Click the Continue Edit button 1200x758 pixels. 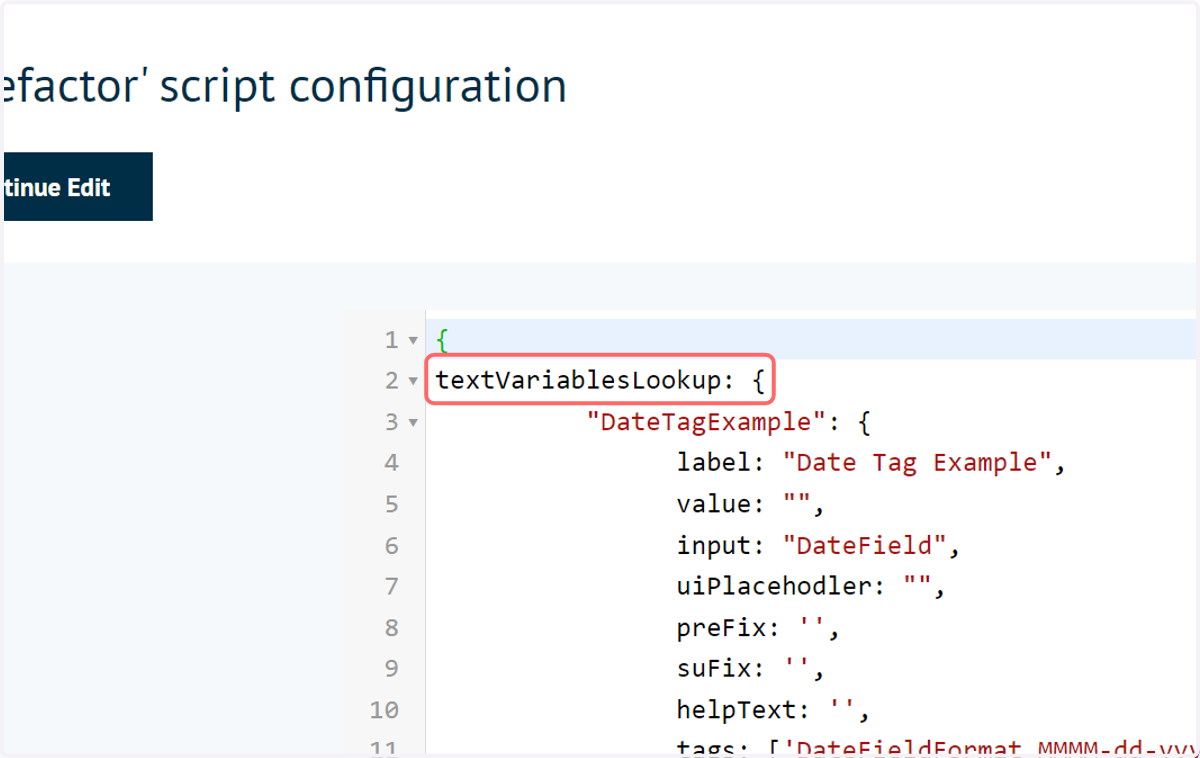coord(77,187)
